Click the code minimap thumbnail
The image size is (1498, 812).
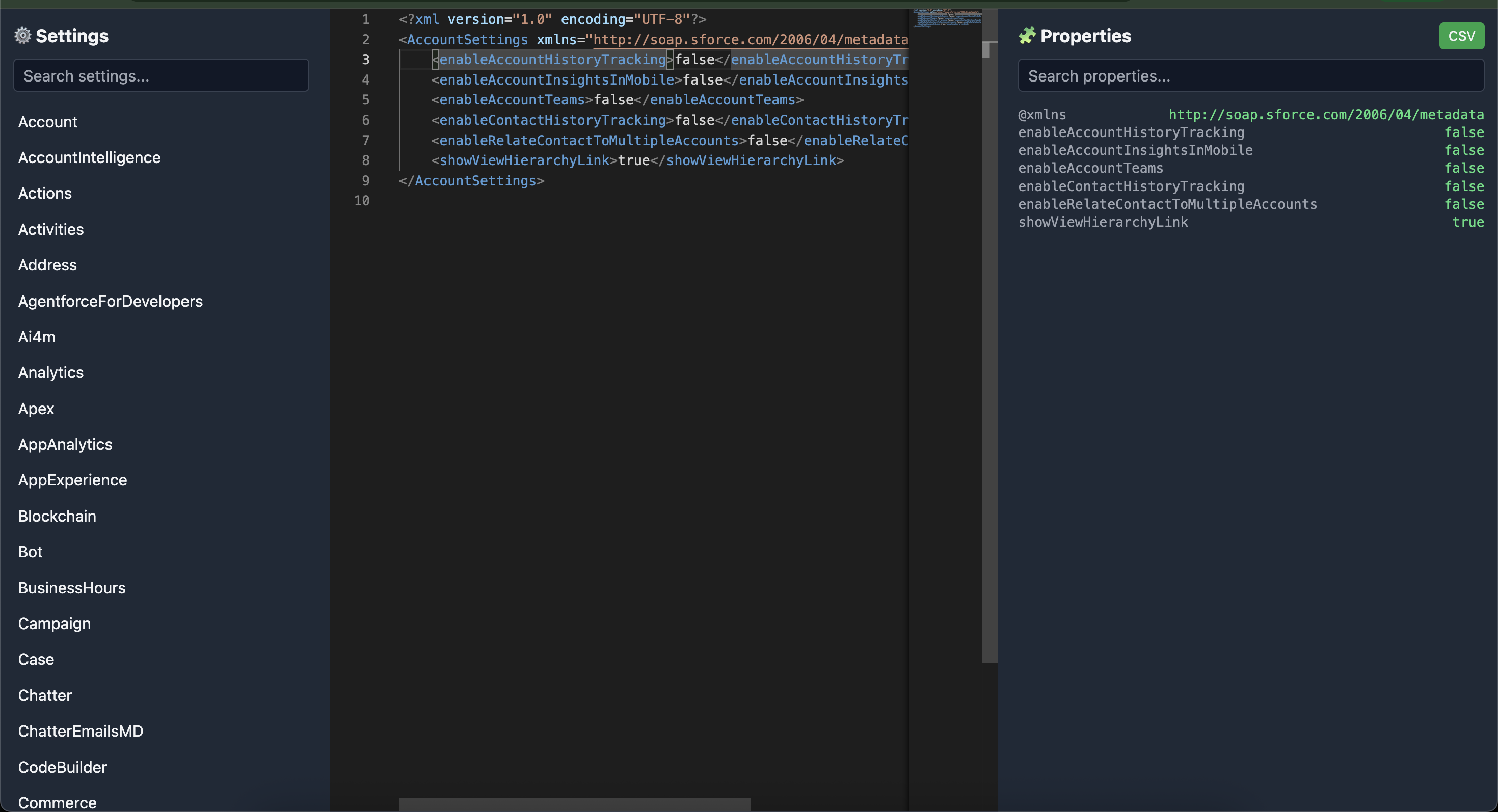point(946,19)
